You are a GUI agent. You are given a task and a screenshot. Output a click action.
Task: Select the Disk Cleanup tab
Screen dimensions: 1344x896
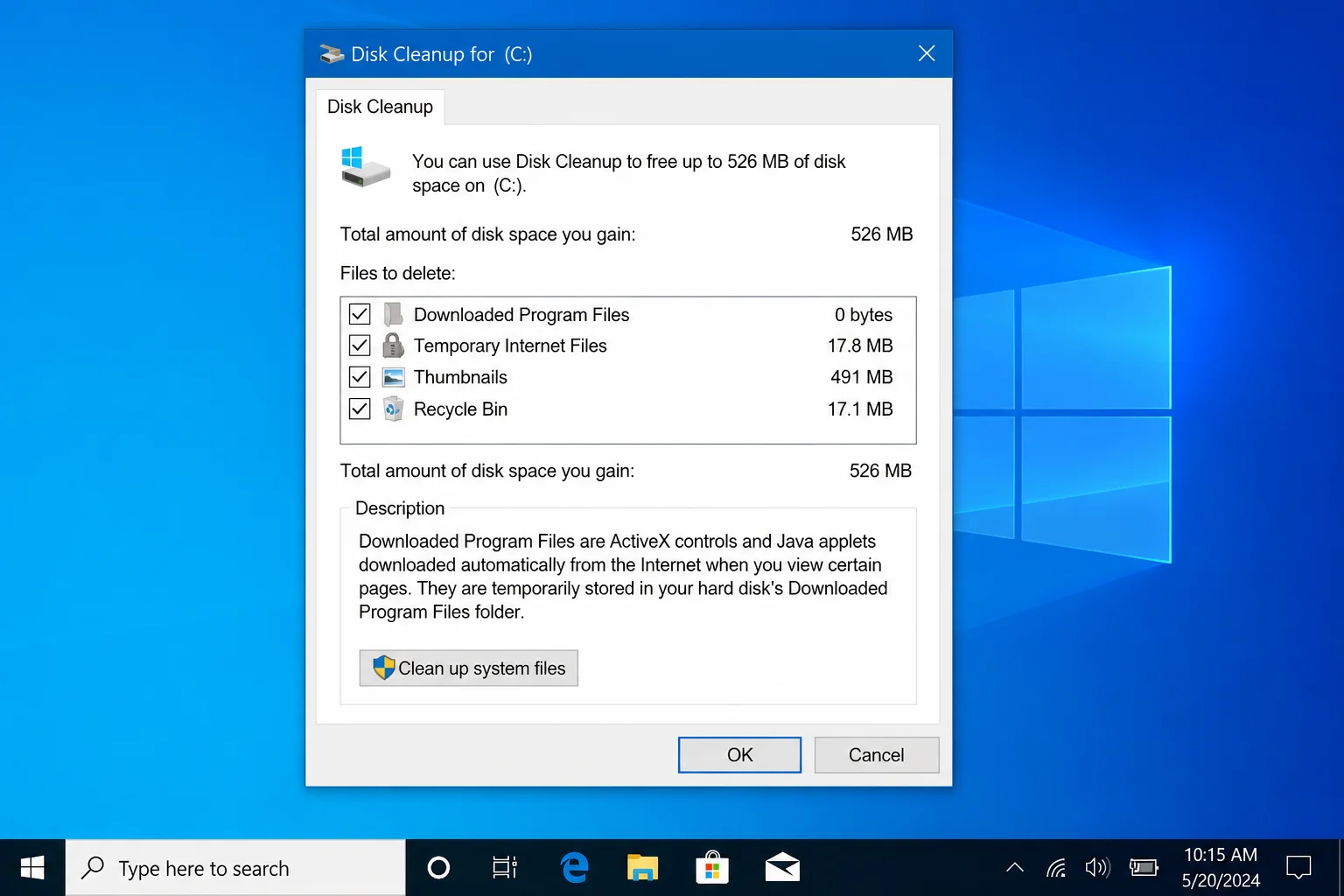pos(380,107)
